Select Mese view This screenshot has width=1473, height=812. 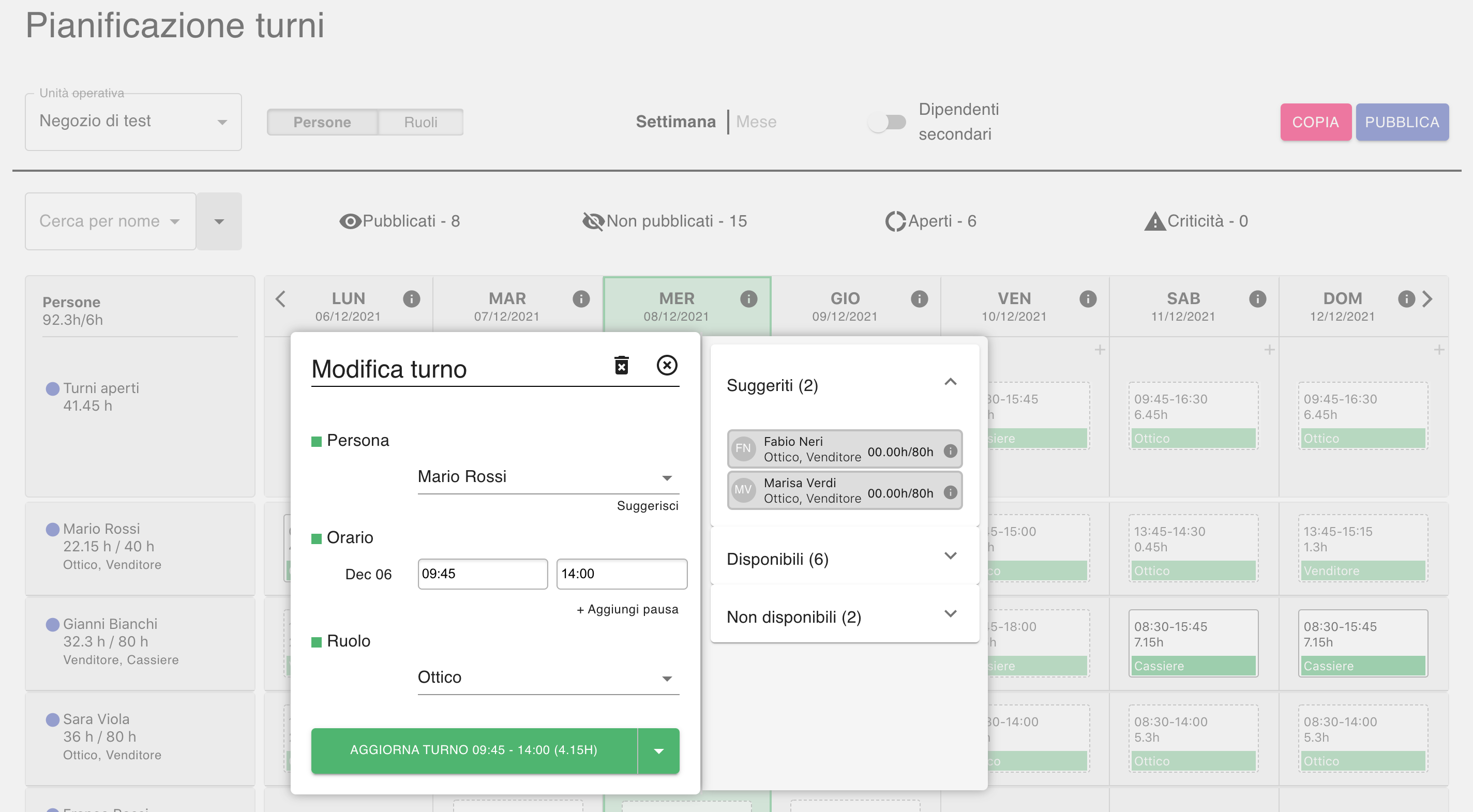coord(756,122)
